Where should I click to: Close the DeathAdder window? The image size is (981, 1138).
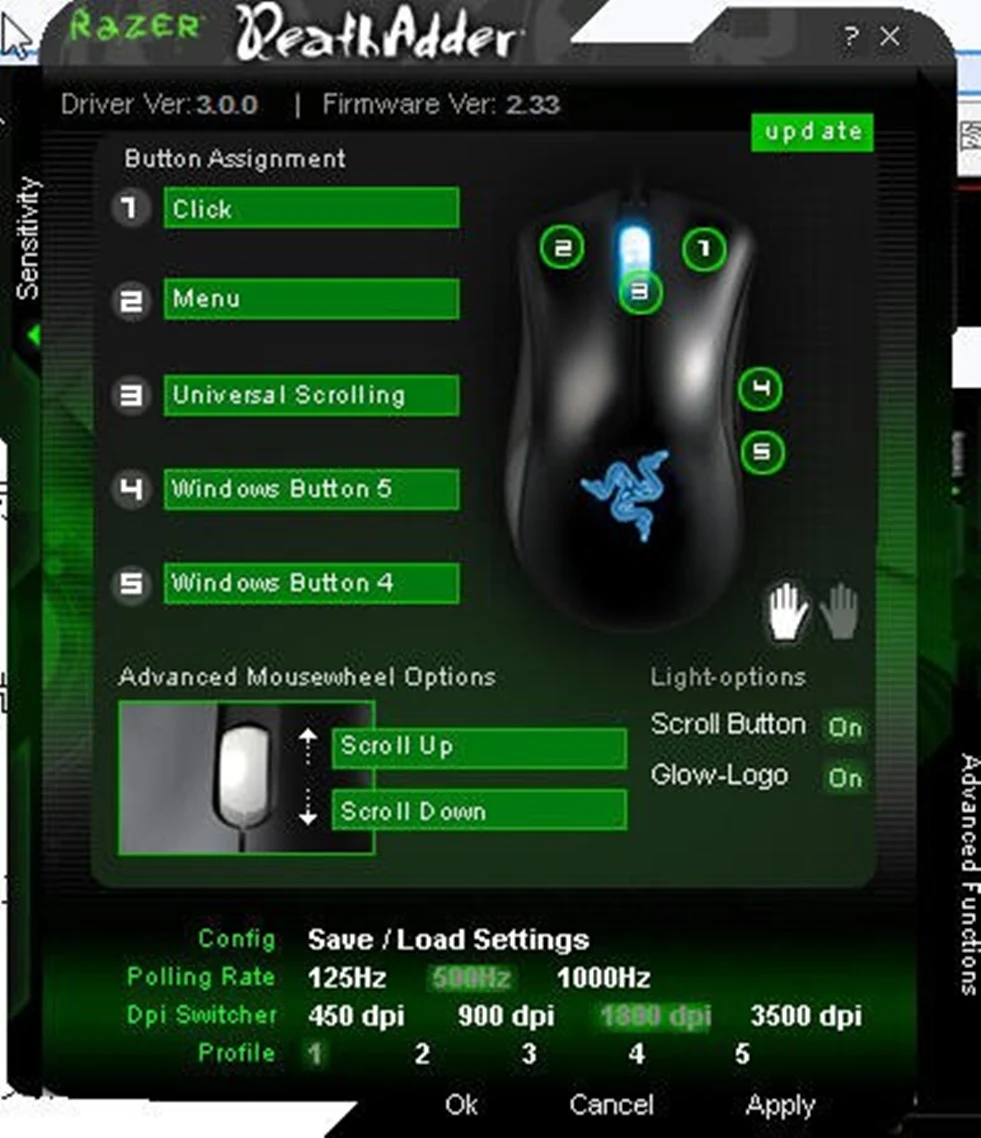click(x=890, y=36)
